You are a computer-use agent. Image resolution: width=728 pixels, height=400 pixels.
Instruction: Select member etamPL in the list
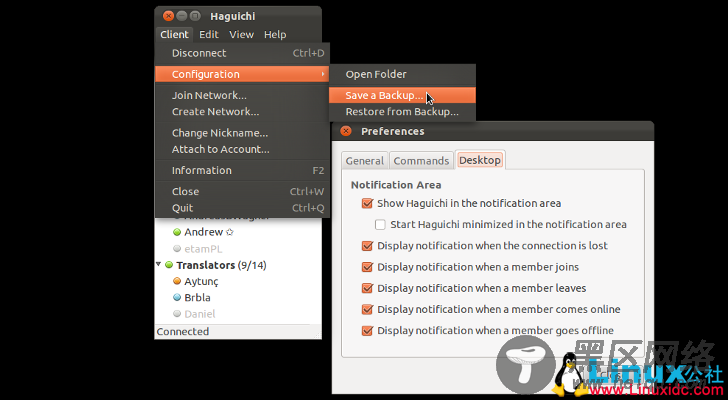pyautogui.click(x=203, y=249)
